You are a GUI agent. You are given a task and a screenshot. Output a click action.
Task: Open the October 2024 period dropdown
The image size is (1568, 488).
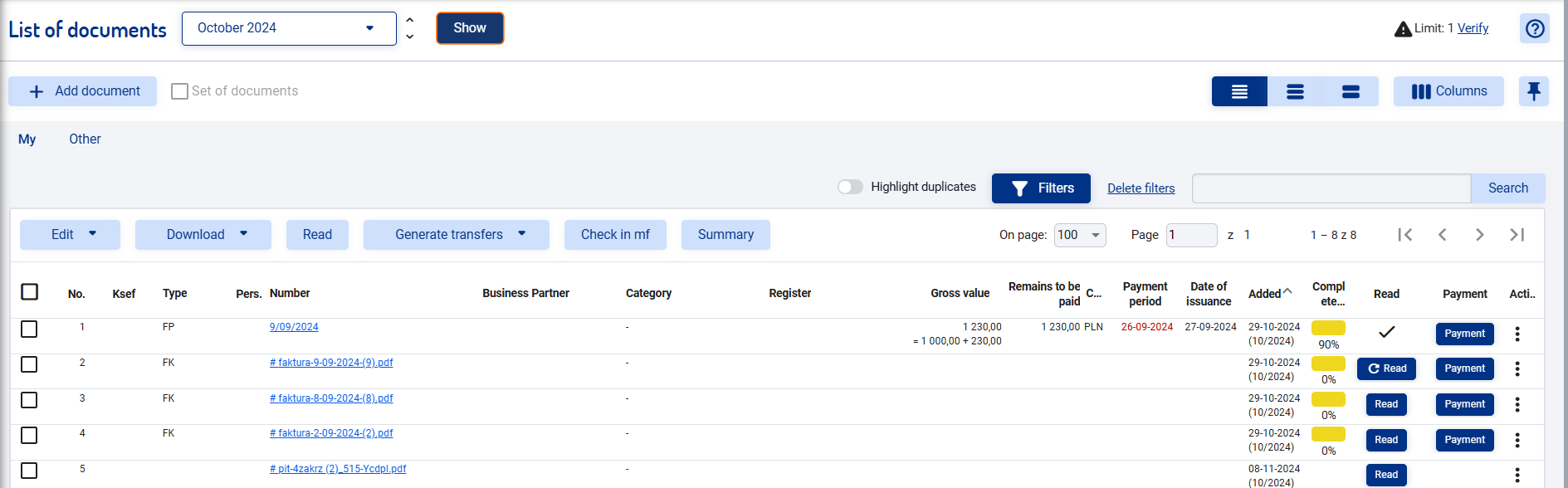[289, 28]
